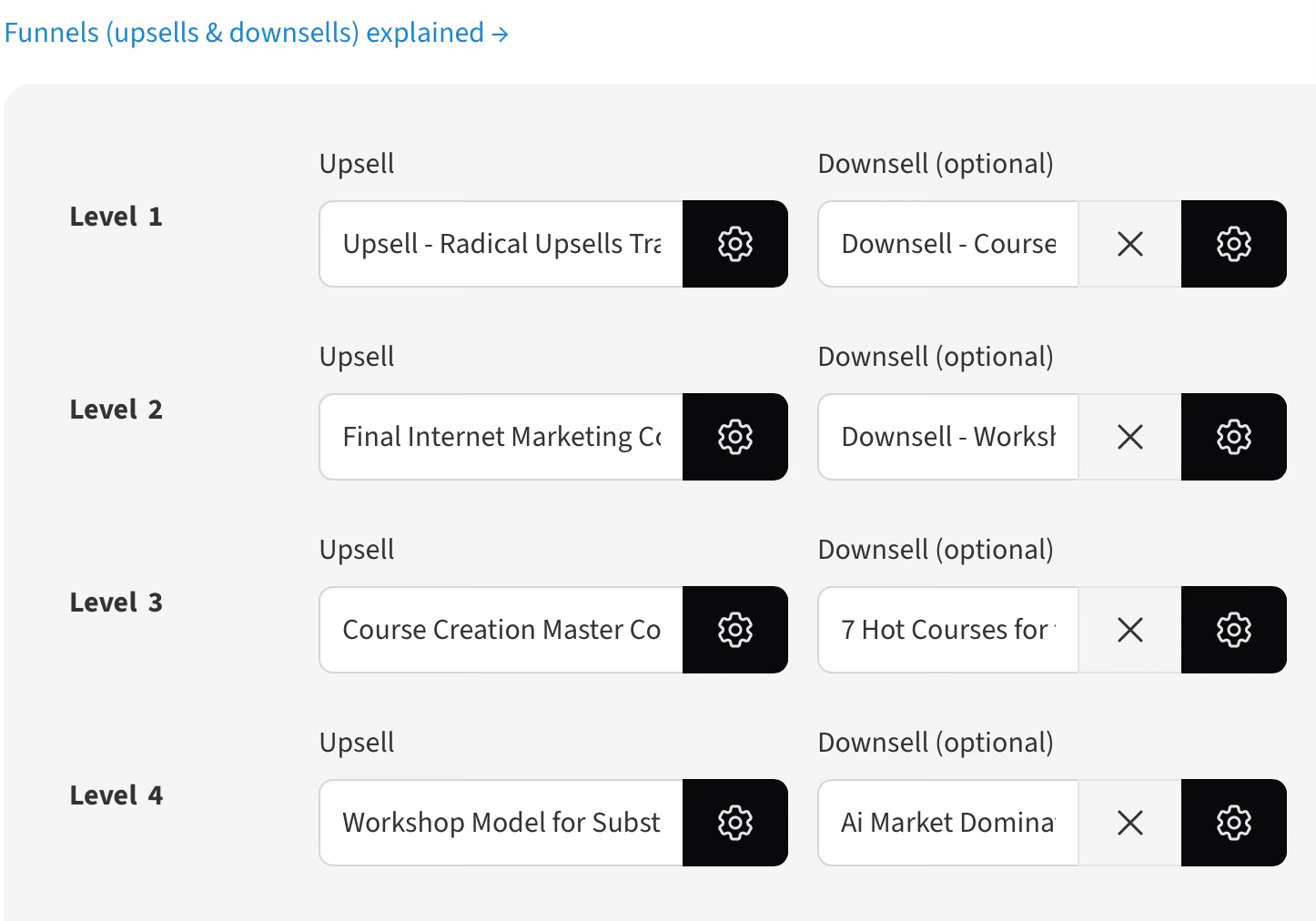Open the Workshop Model for Substack dropdown
This screenshot has width=1316, height=921.
pyautogui.click(x=501, y=823)
